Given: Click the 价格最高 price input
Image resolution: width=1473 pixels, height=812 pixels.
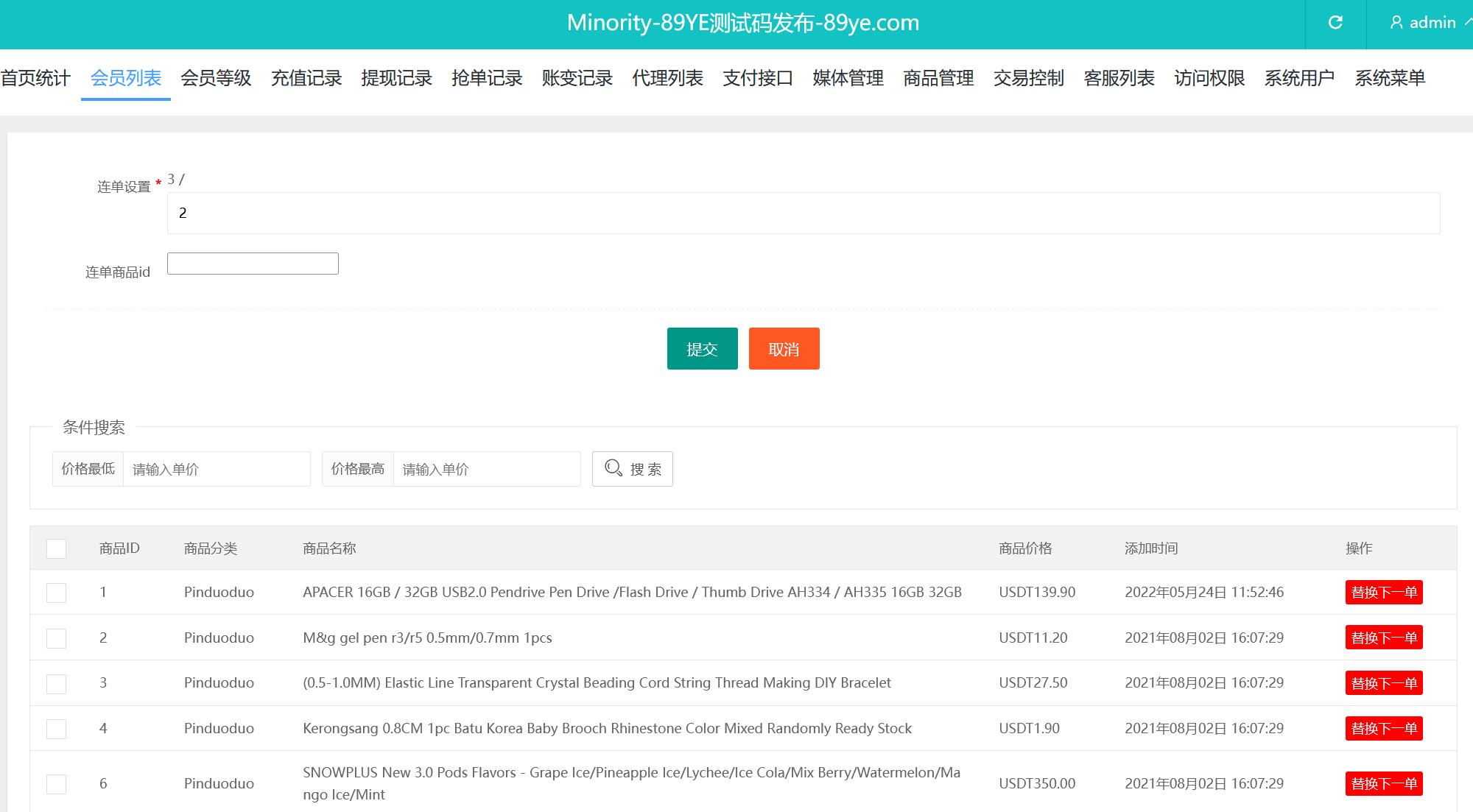Looking at the screenshot, I should pos(487,469).
